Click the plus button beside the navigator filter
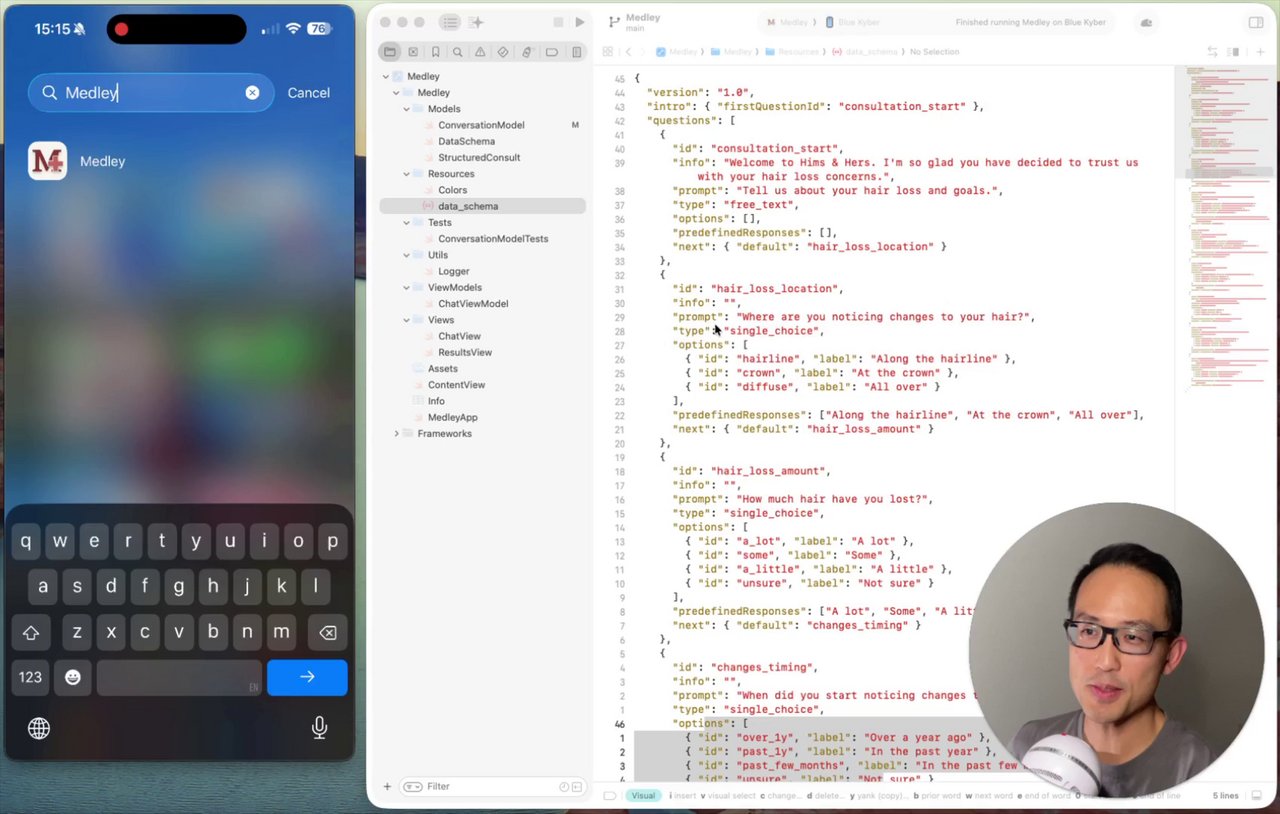 387,787
